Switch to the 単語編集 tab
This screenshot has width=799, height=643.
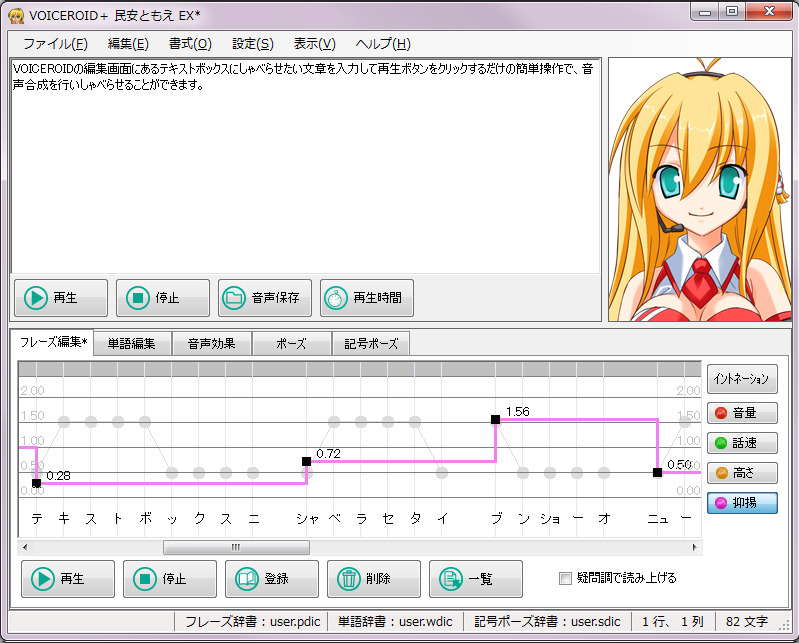pos(131,344)
